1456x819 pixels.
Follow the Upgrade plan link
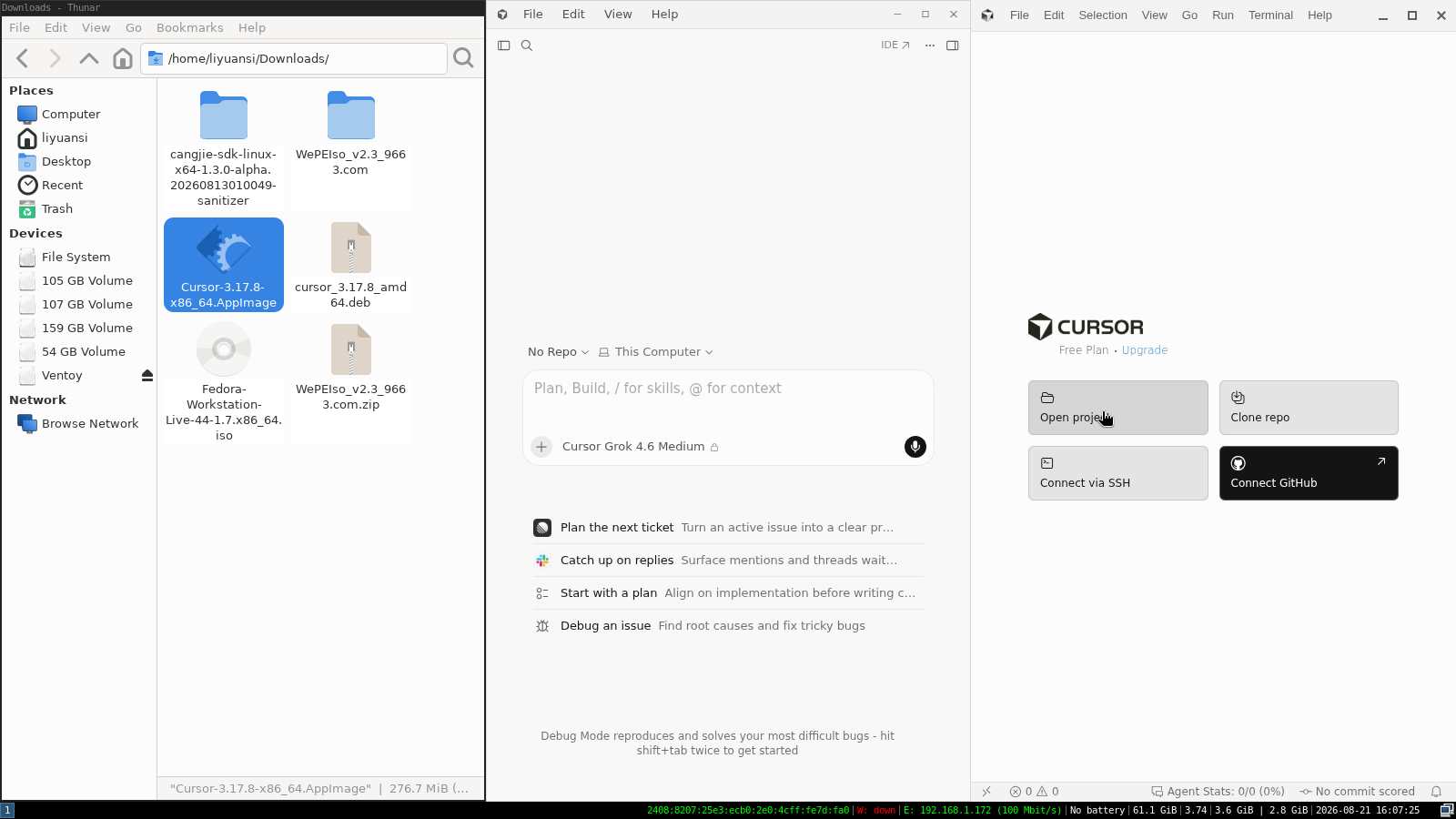tap(1145, 350)
